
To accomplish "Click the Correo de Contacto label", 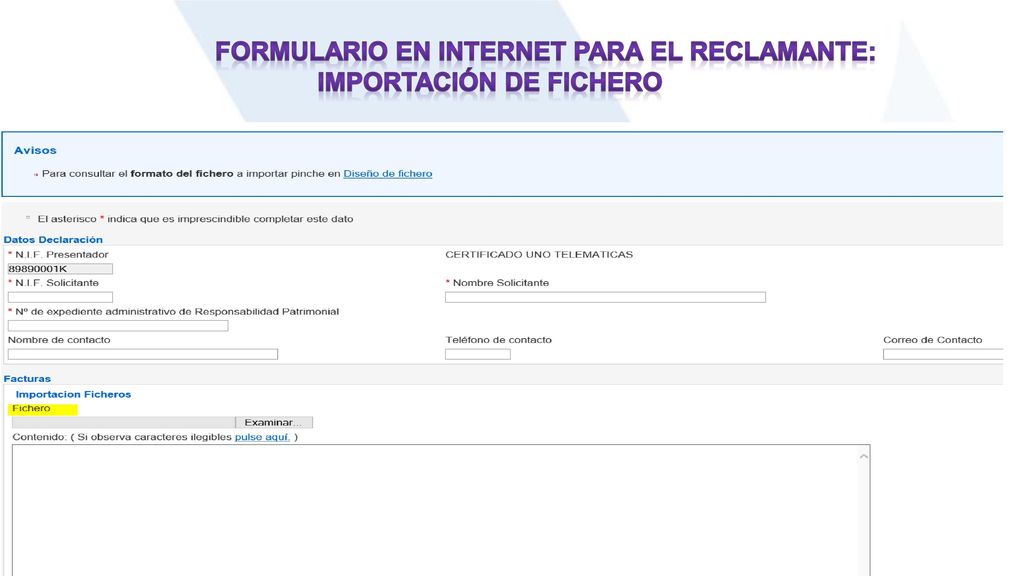I will pos(933,340).
